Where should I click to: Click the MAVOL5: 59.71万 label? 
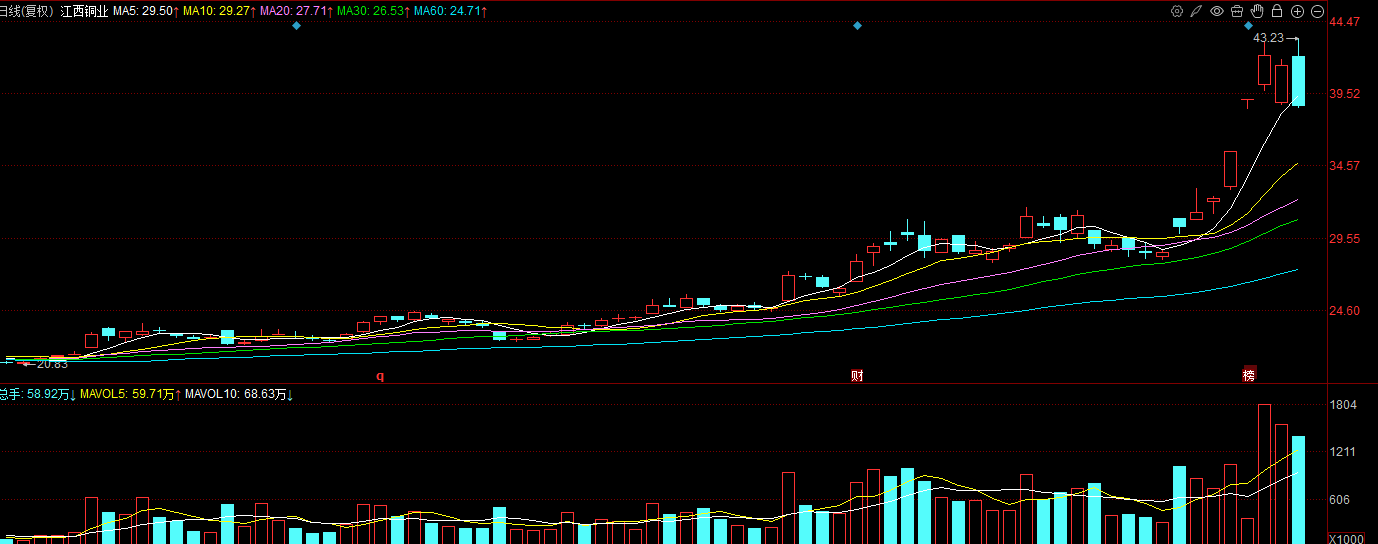[131, 395]
